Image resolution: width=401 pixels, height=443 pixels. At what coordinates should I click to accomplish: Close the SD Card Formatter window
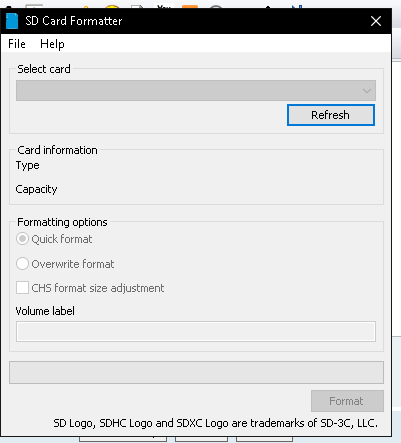(x=376, y=21)
